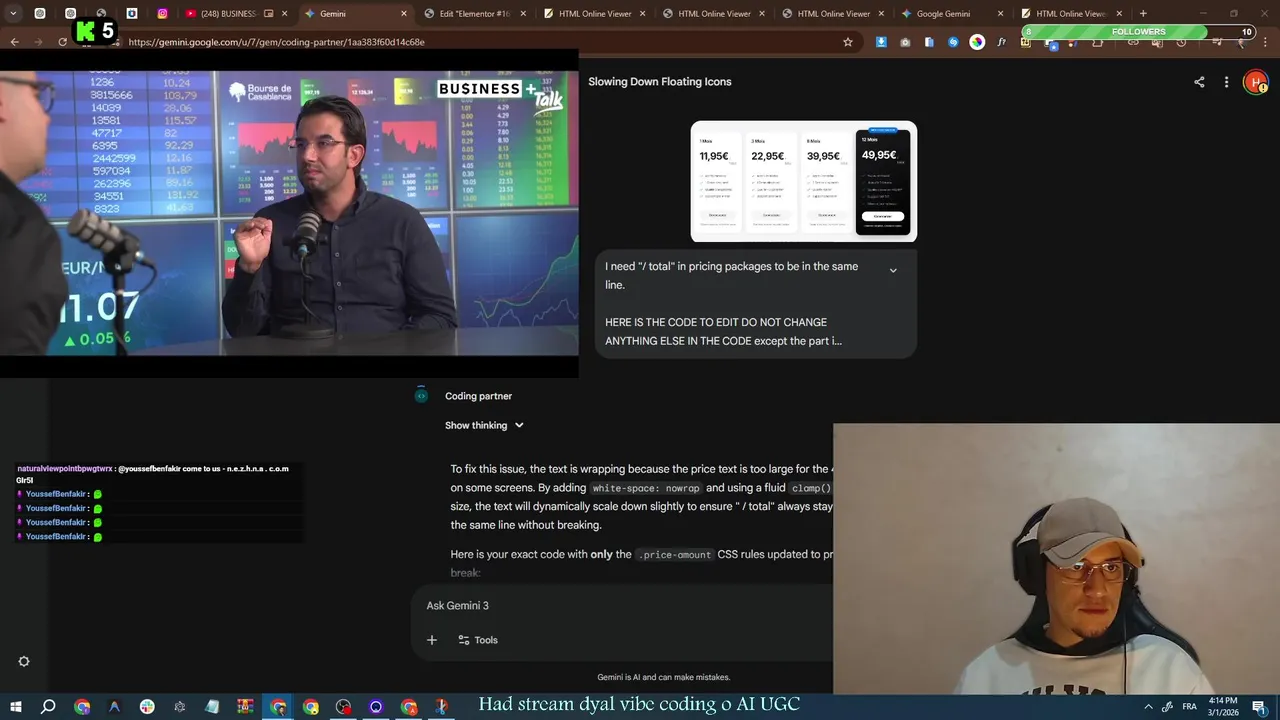Expand the Show thinking section
The image size is (1280, 720).
pyautogui.click(x=484, y=425)
